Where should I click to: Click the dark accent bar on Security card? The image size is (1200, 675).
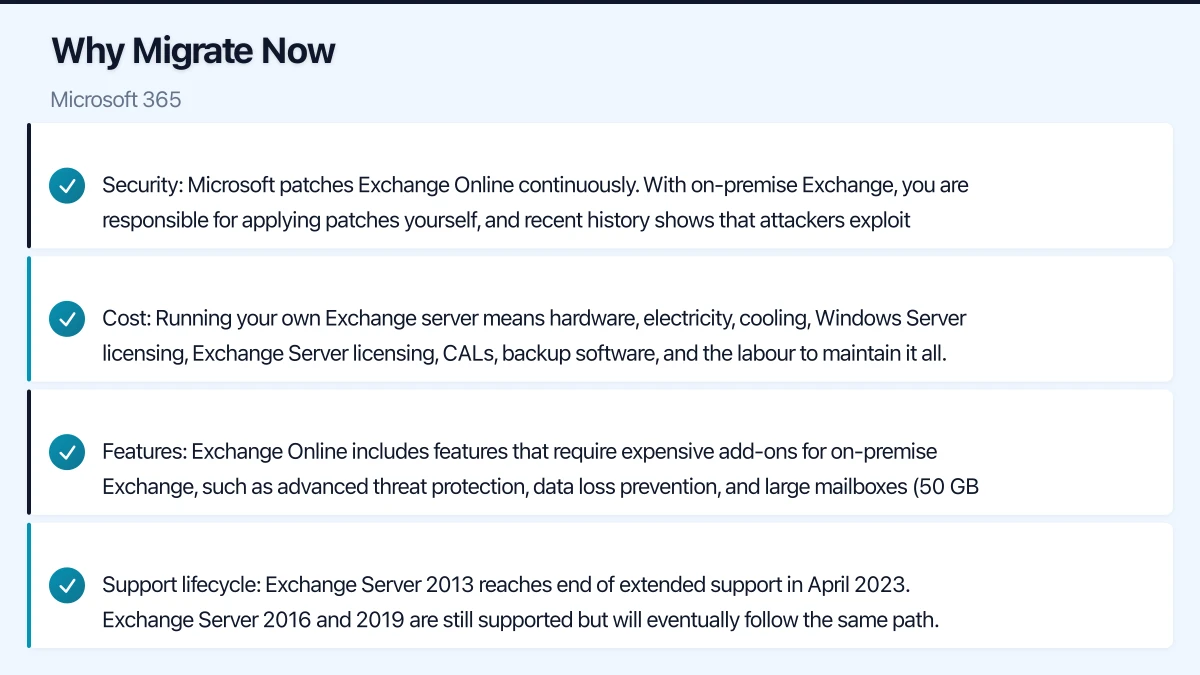click(x=29, y=186)
